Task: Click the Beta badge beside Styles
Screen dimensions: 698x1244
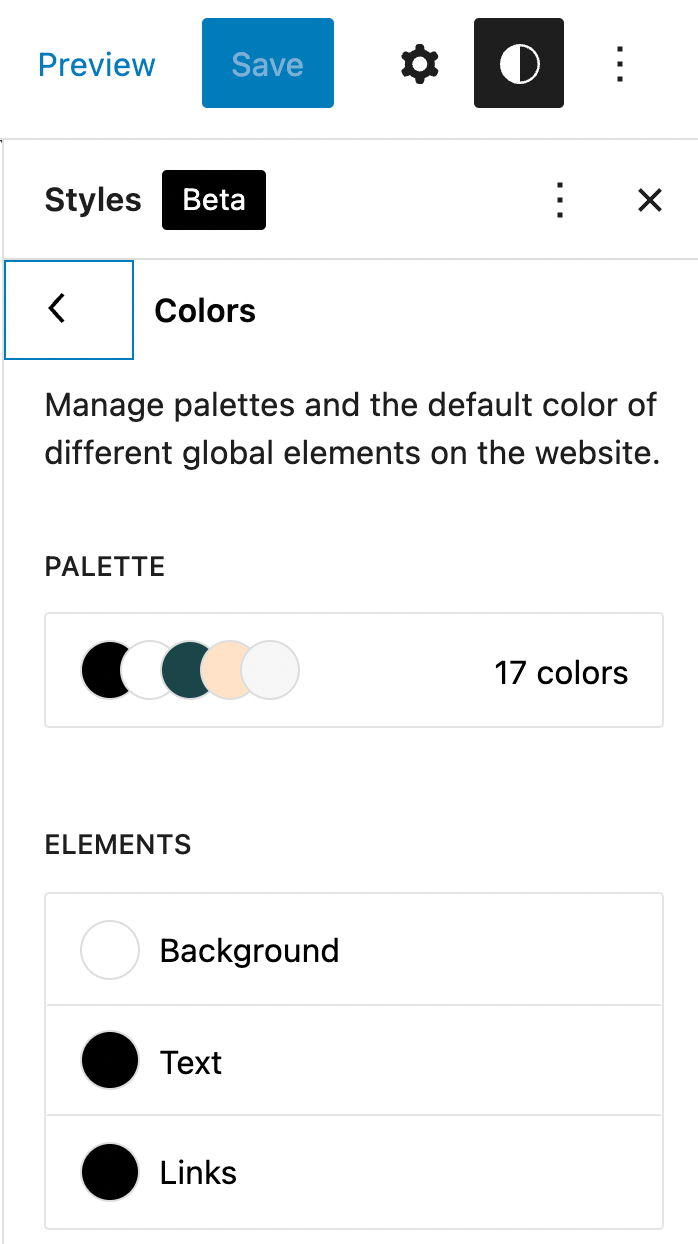Action: (x=214, y=200)
